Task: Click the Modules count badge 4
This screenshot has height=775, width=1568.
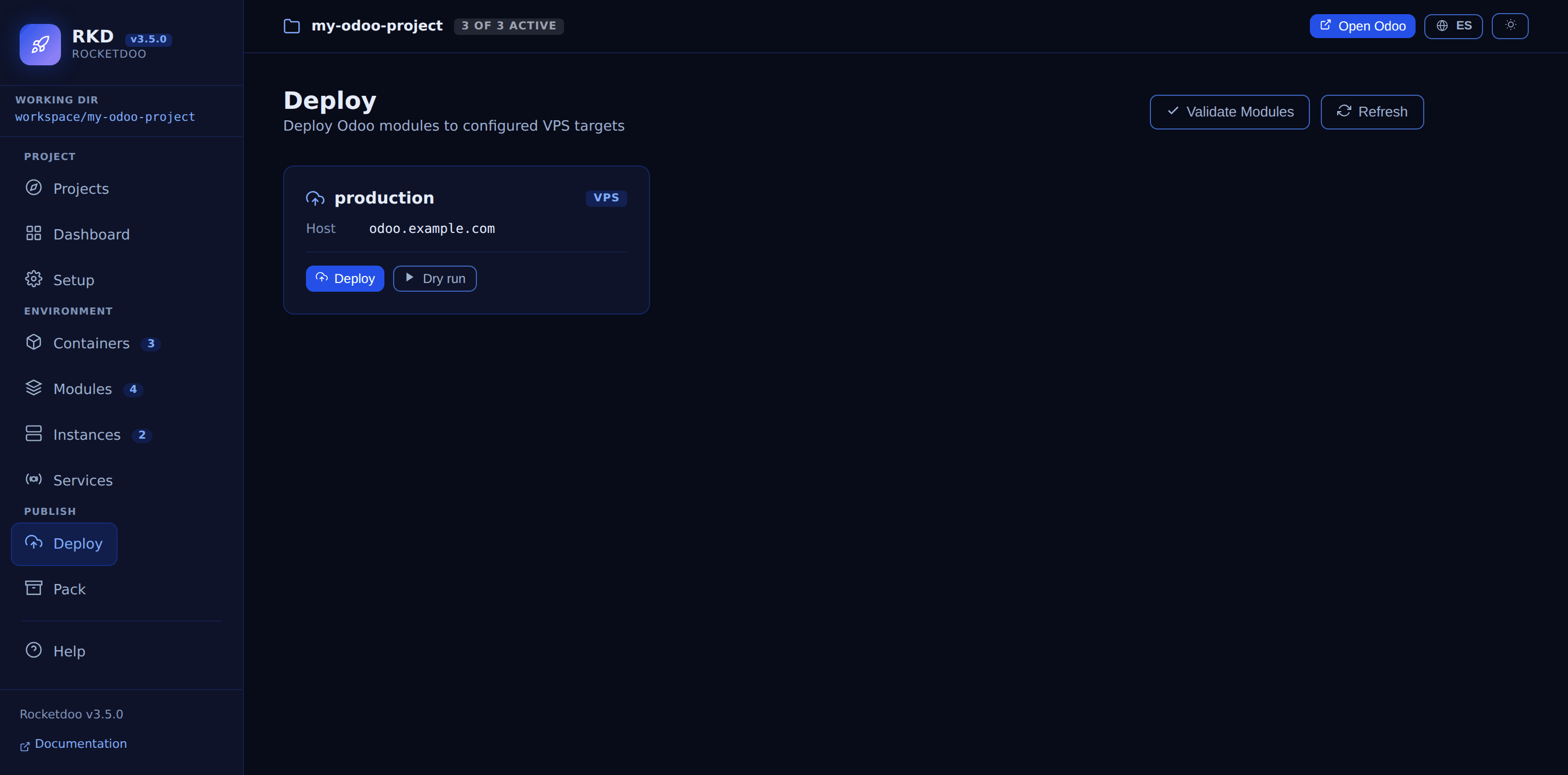Action: pyautogui.click(x=133, y=389)
